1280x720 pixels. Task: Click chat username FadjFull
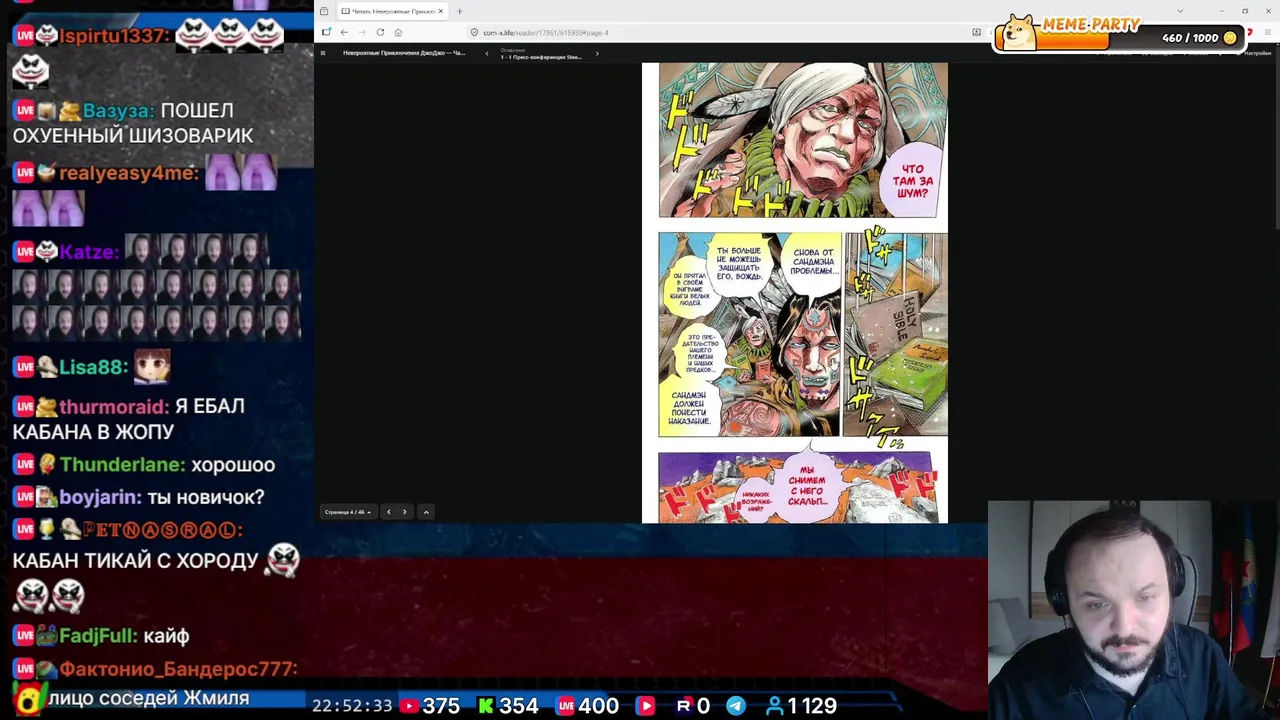[x=97, y=636]
